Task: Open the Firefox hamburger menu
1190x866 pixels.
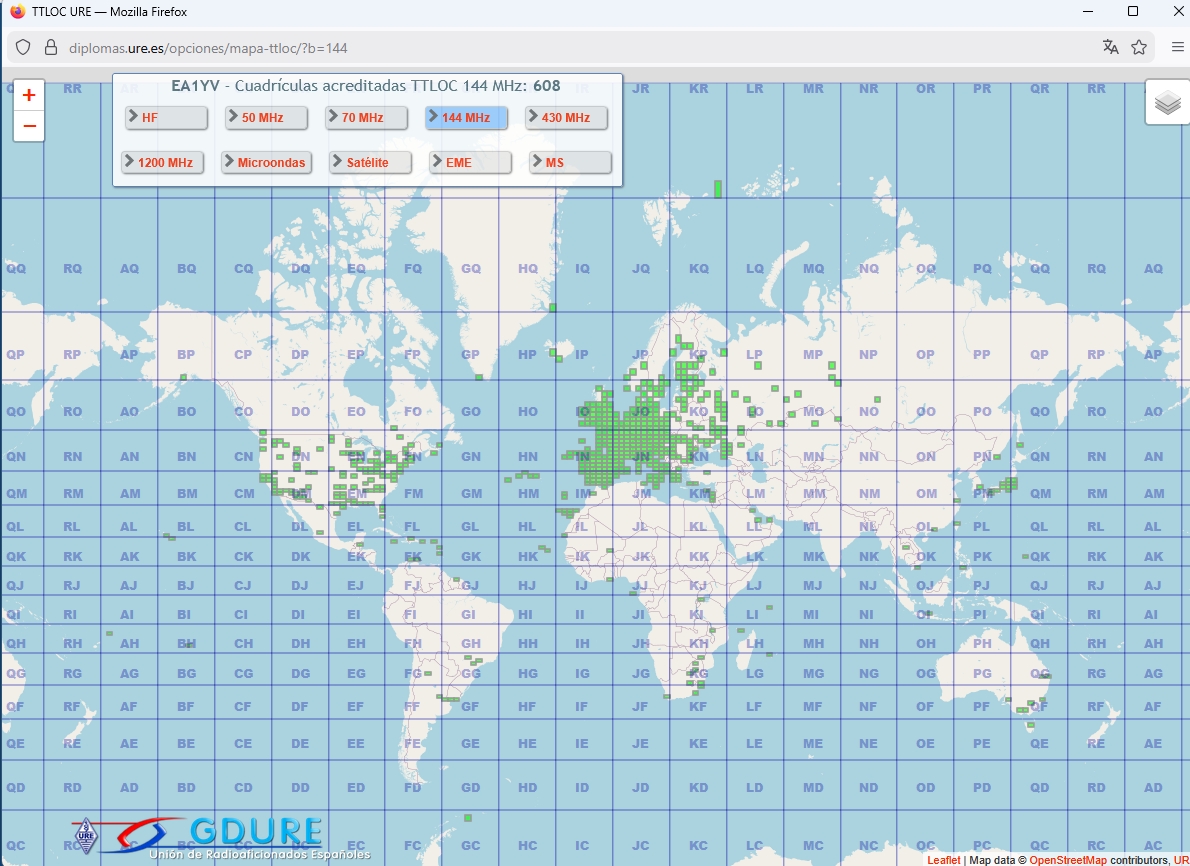Action: pyautogui.click(x=1177, y=47)
